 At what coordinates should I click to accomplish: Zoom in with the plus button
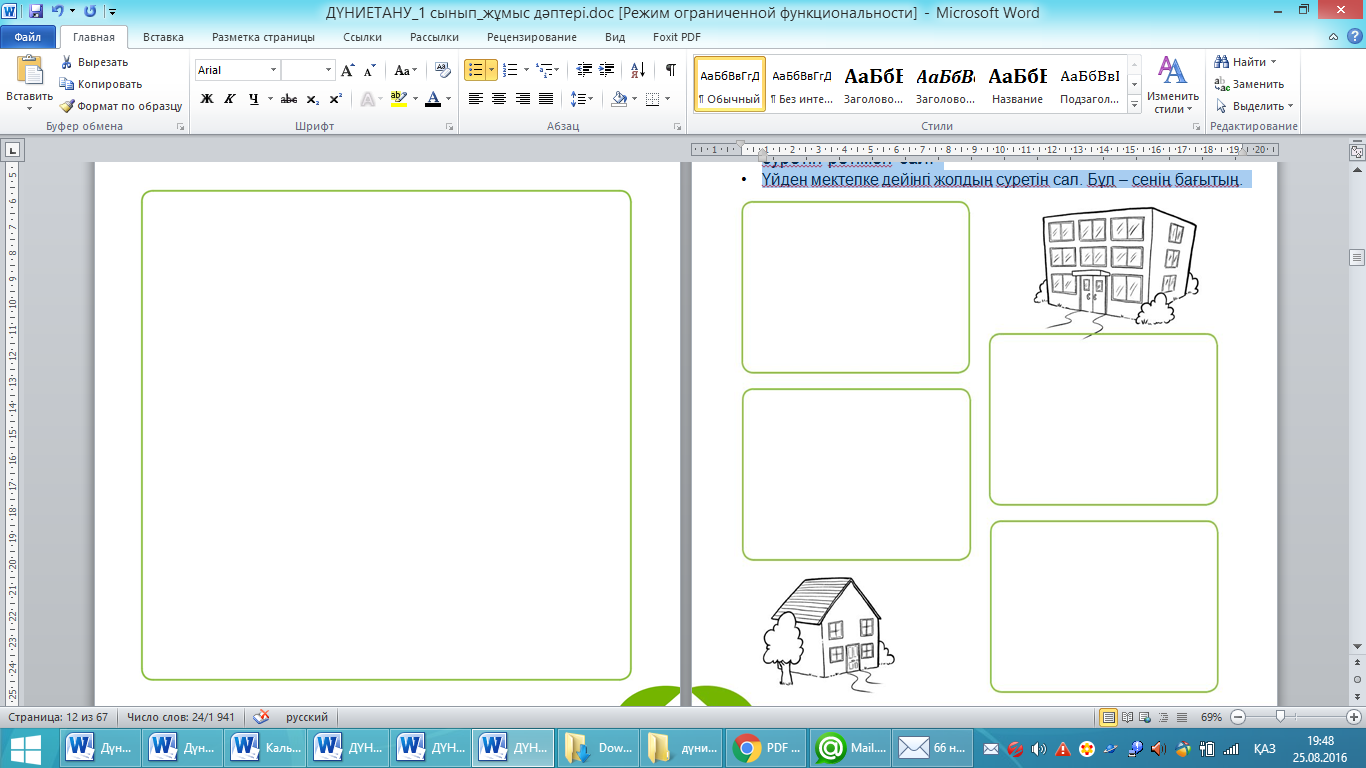(1354, 717)
